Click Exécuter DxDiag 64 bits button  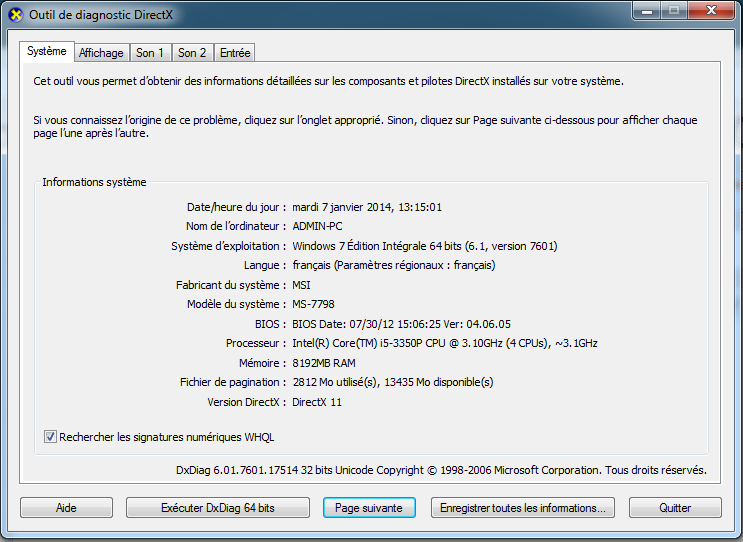tap(217, 508)
